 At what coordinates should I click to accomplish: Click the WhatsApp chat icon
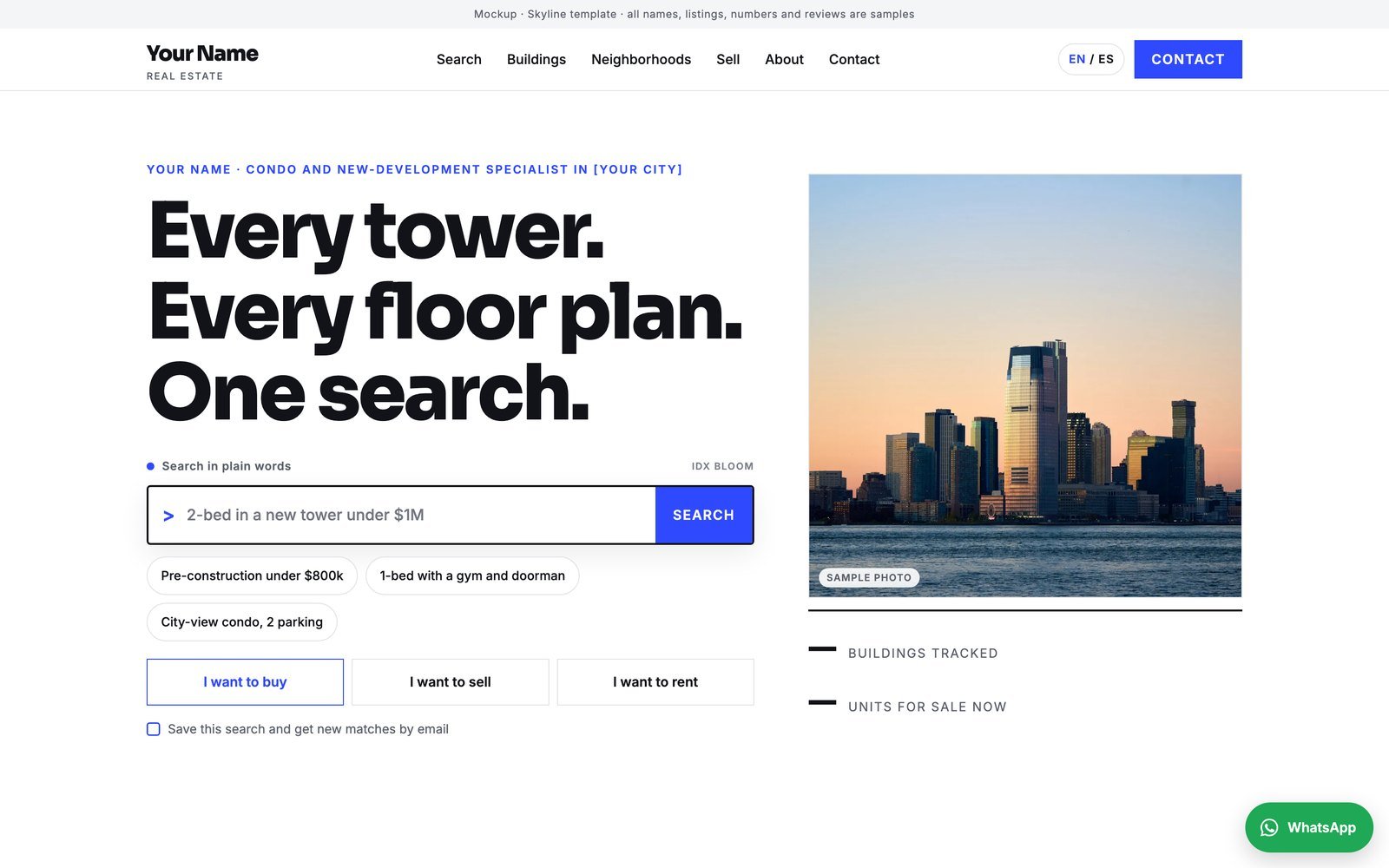coord(1269,828)
